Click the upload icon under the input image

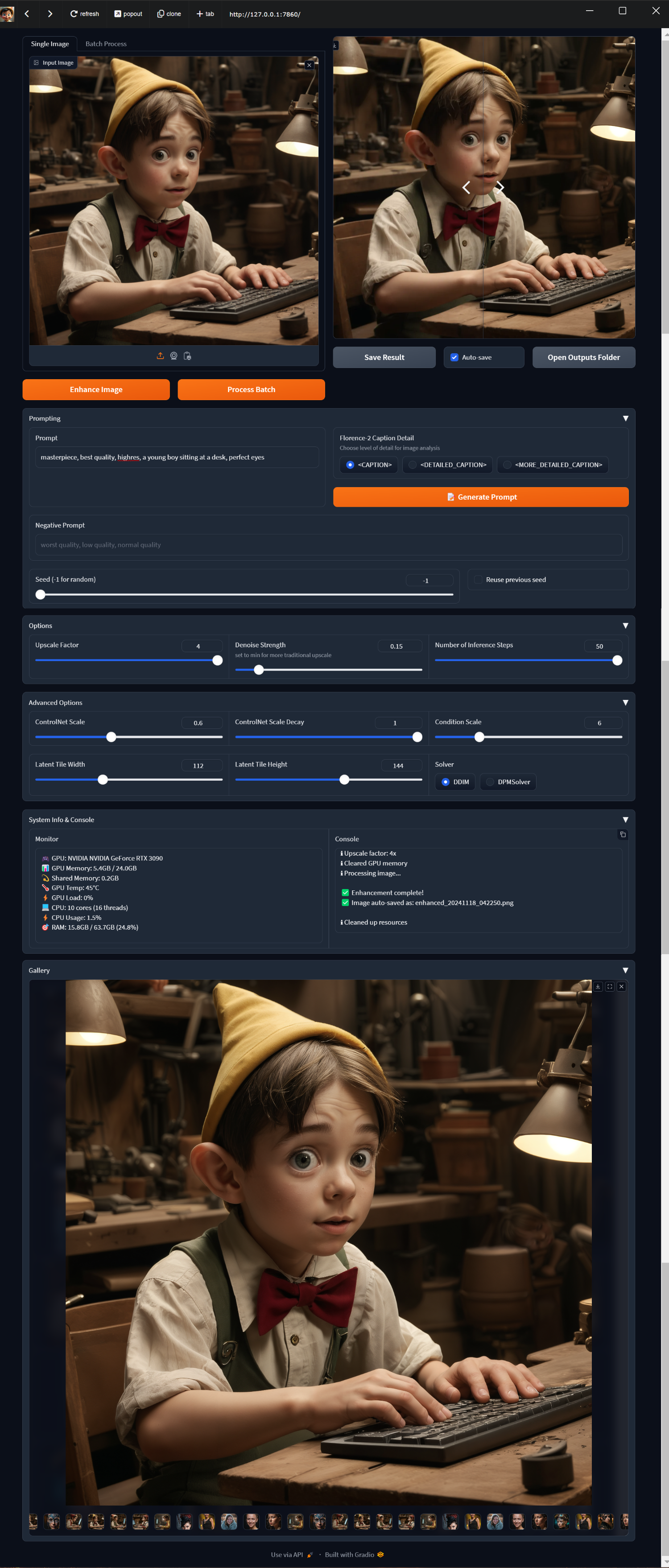(x=160, y=356)
